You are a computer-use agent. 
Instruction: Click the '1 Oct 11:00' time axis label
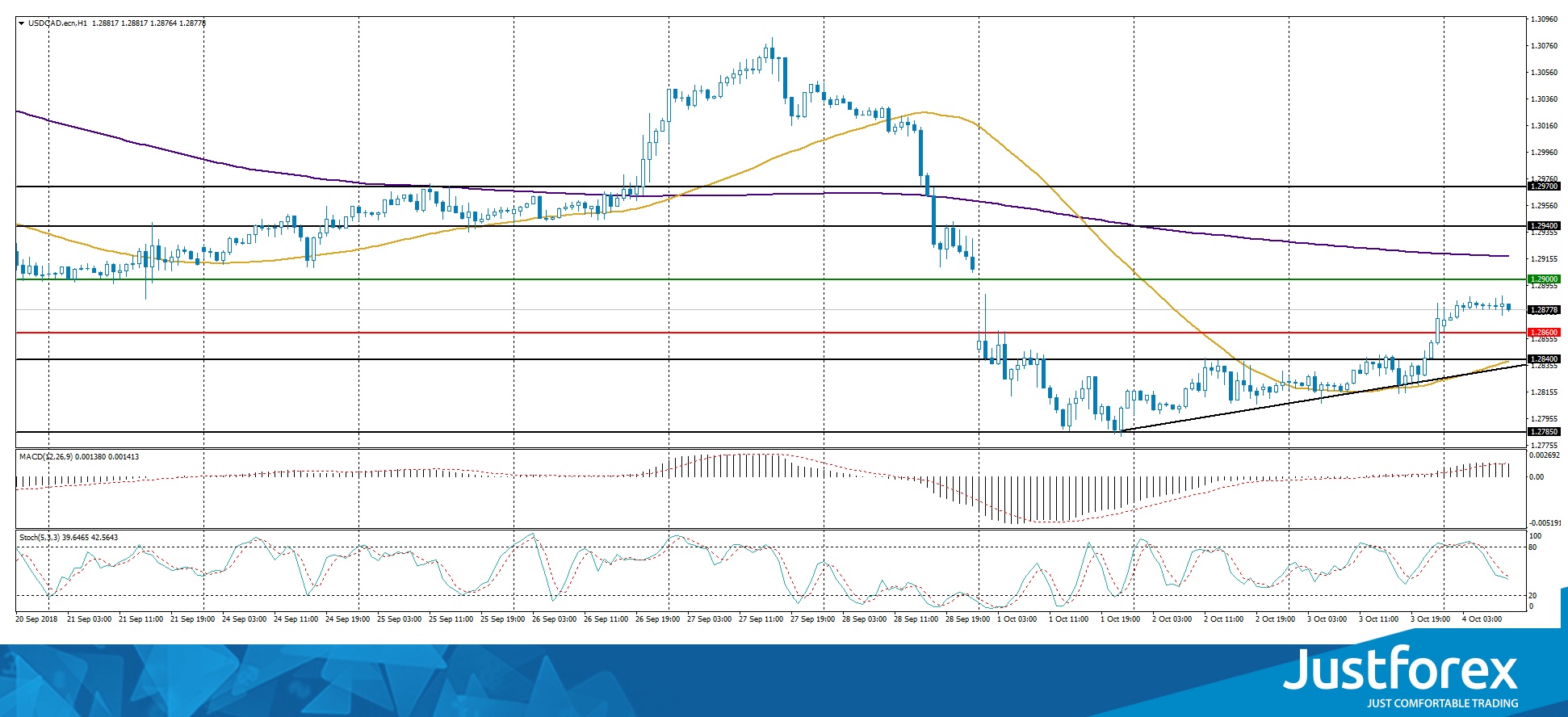(x=1068, y=619)
